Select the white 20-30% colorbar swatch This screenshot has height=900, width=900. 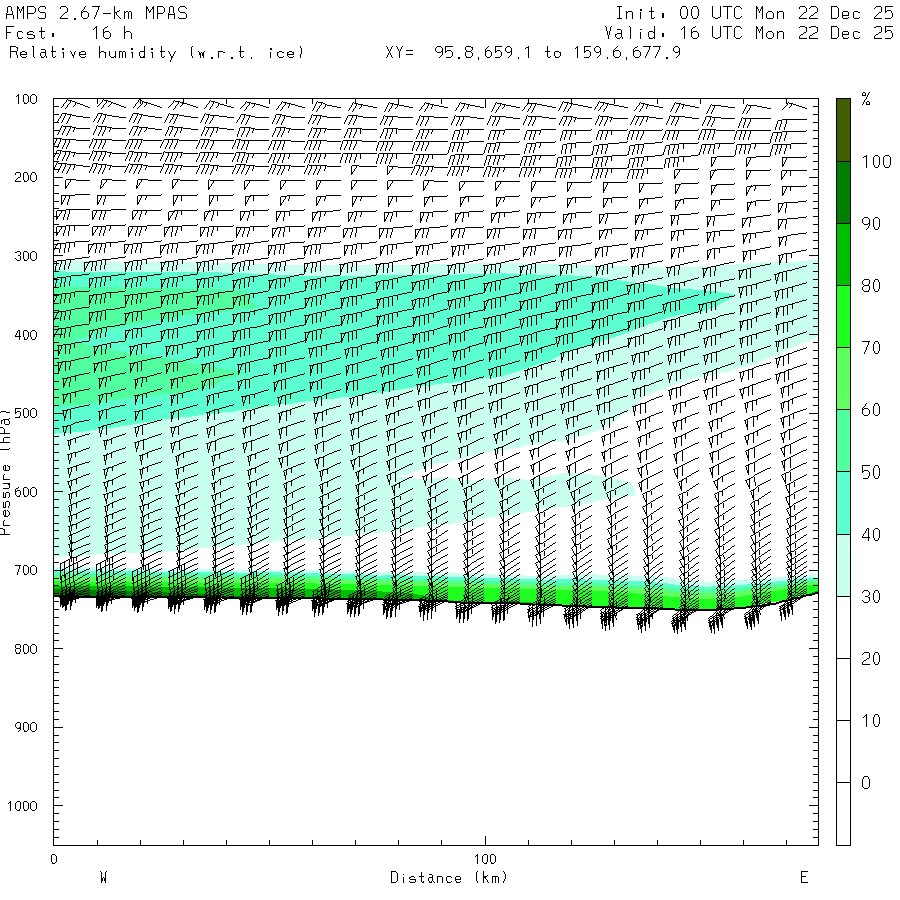coord(843,627)
